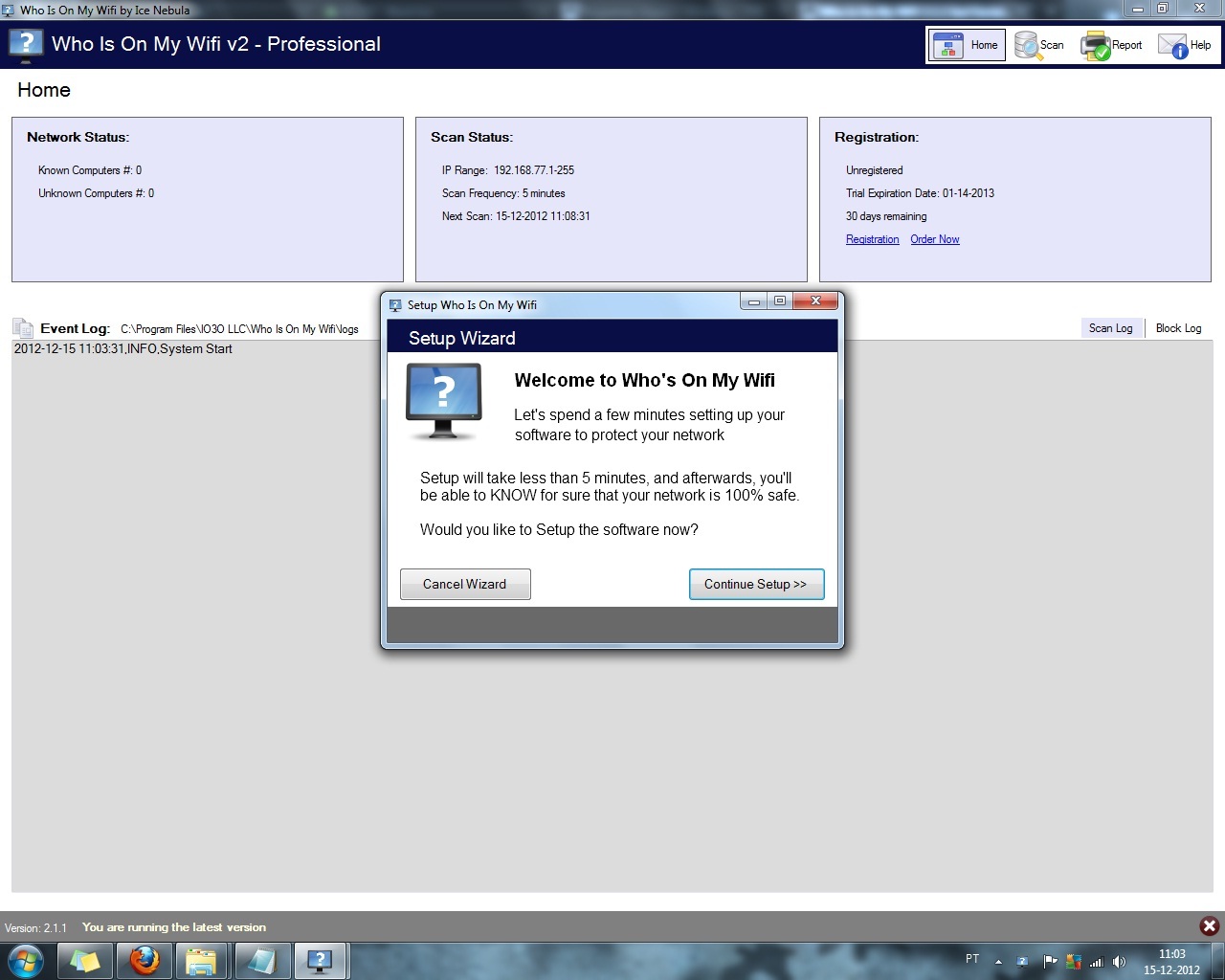Launch Firefox from the taskbar
The image size is (1225, 980).
(145, 960)
